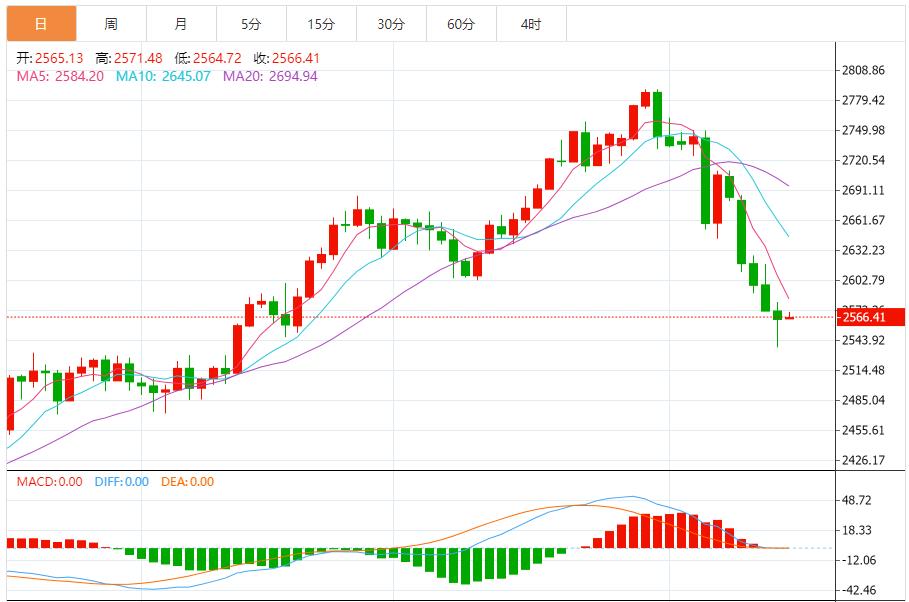This screenshot has height=602, width=909.
Task: Click the MA10 indicator label
Action: coord(163,76)
